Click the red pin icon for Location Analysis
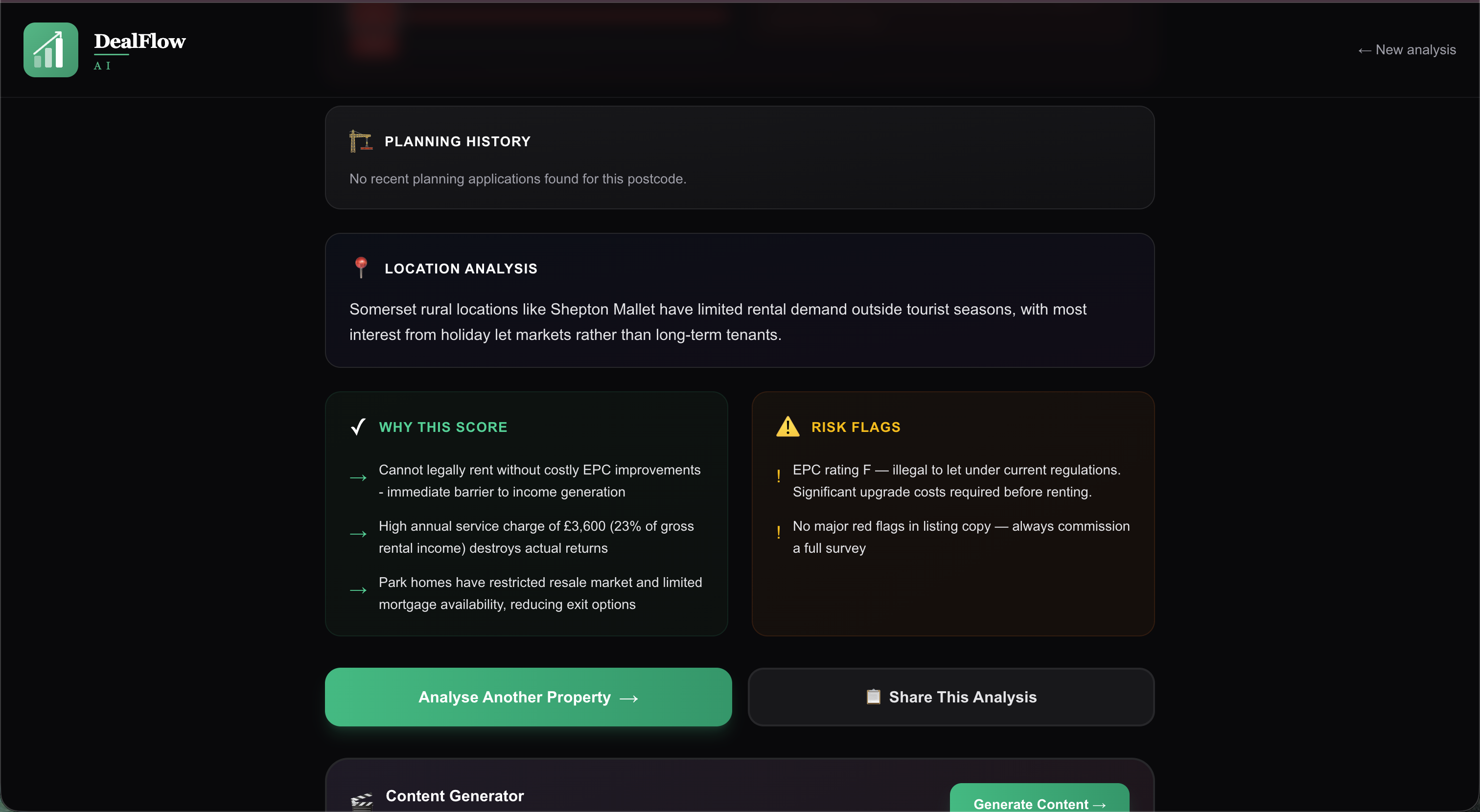The height and width of the screenshot is (812, 1480). pos(361,268)
